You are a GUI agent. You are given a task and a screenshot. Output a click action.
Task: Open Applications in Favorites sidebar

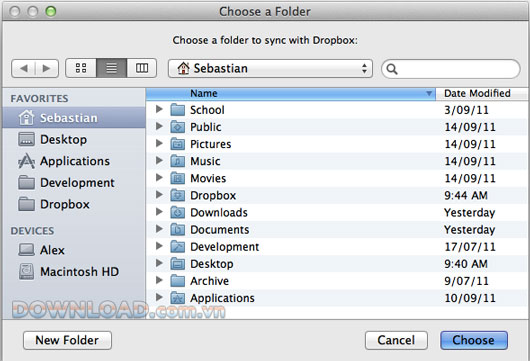pos(74,161)
